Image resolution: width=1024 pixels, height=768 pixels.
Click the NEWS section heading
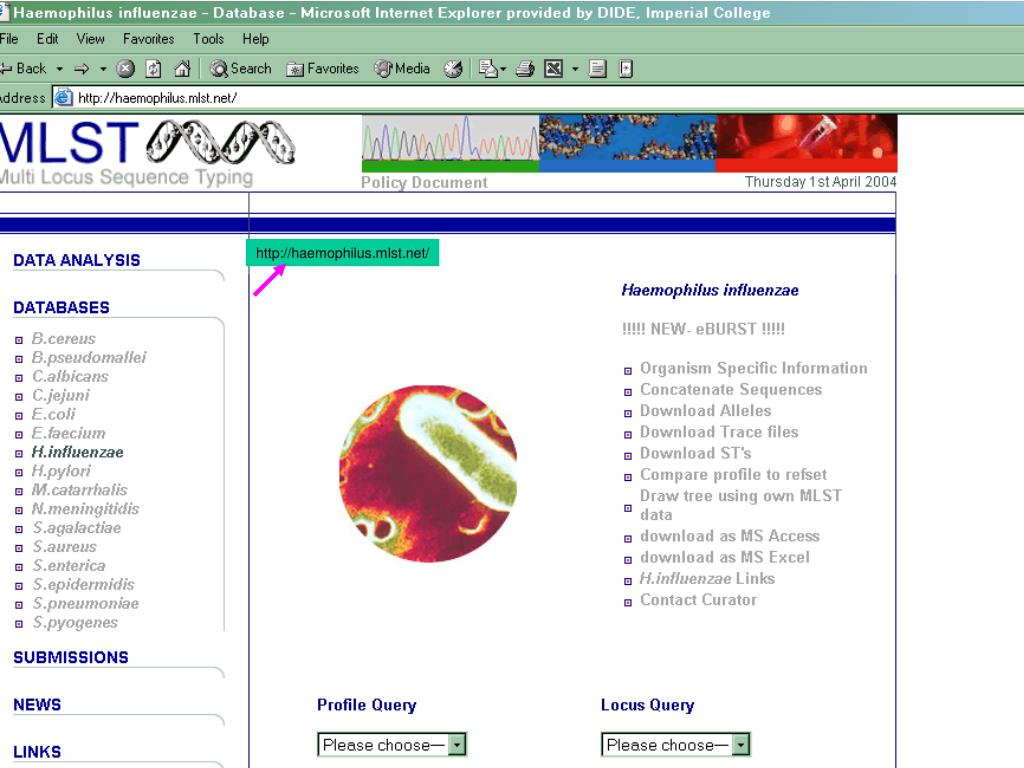click(x=37, y=705)
